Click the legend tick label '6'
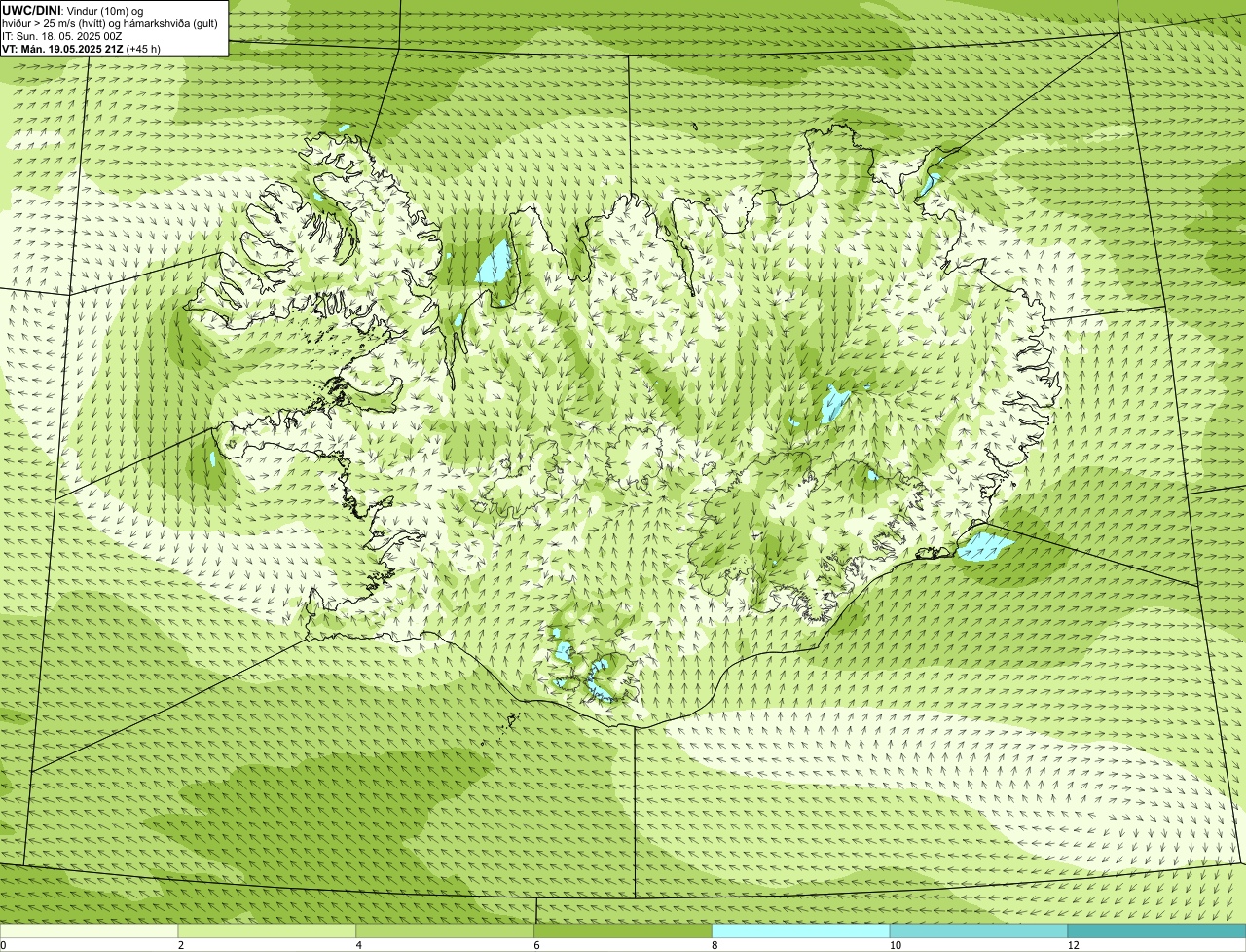The width and height of the screenshot is (1246, 952). pos(536,945)
